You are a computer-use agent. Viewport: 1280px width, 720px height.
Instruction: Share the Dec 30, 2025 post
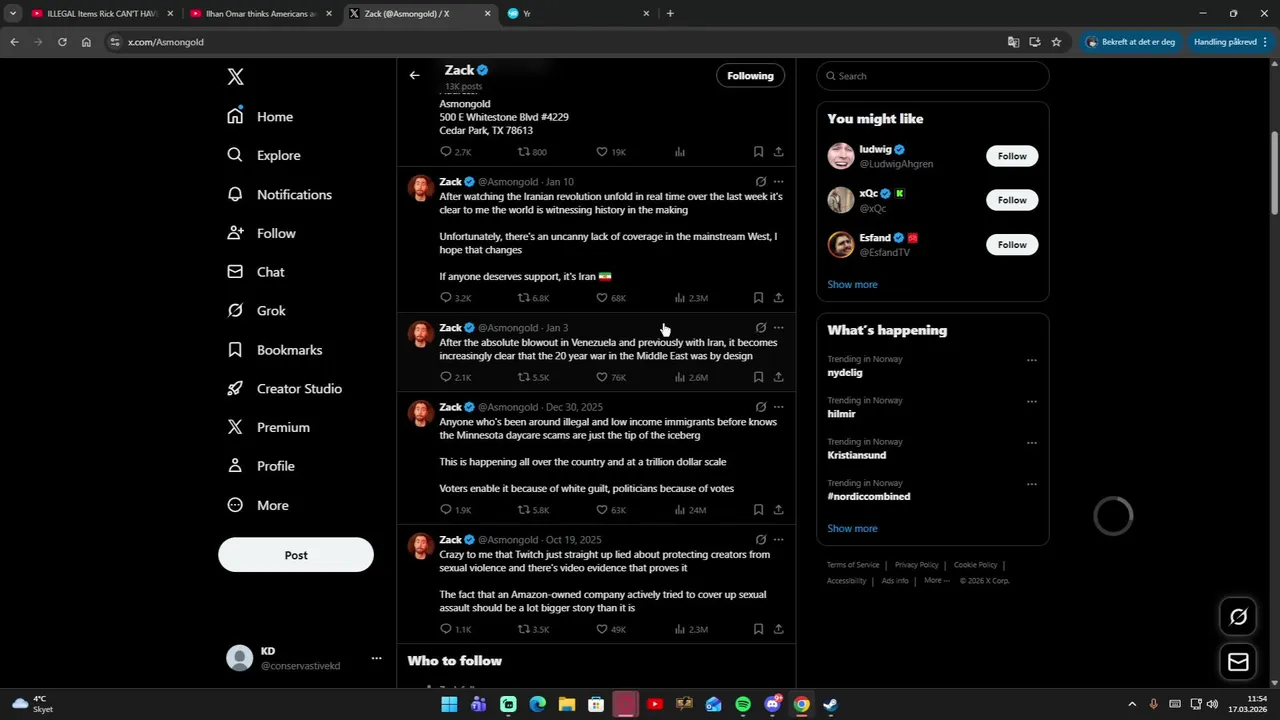[778, 510]
